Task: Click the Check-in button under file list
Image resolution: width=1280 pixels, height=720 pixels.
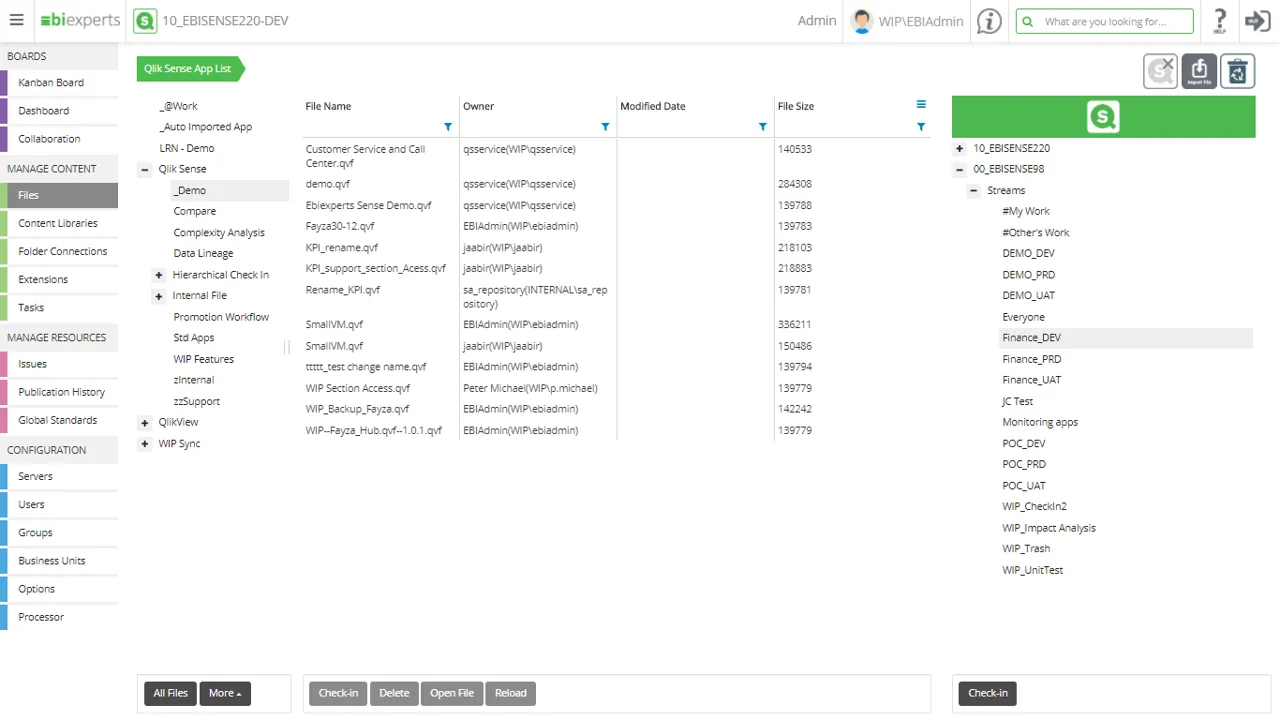Action: 338,693
